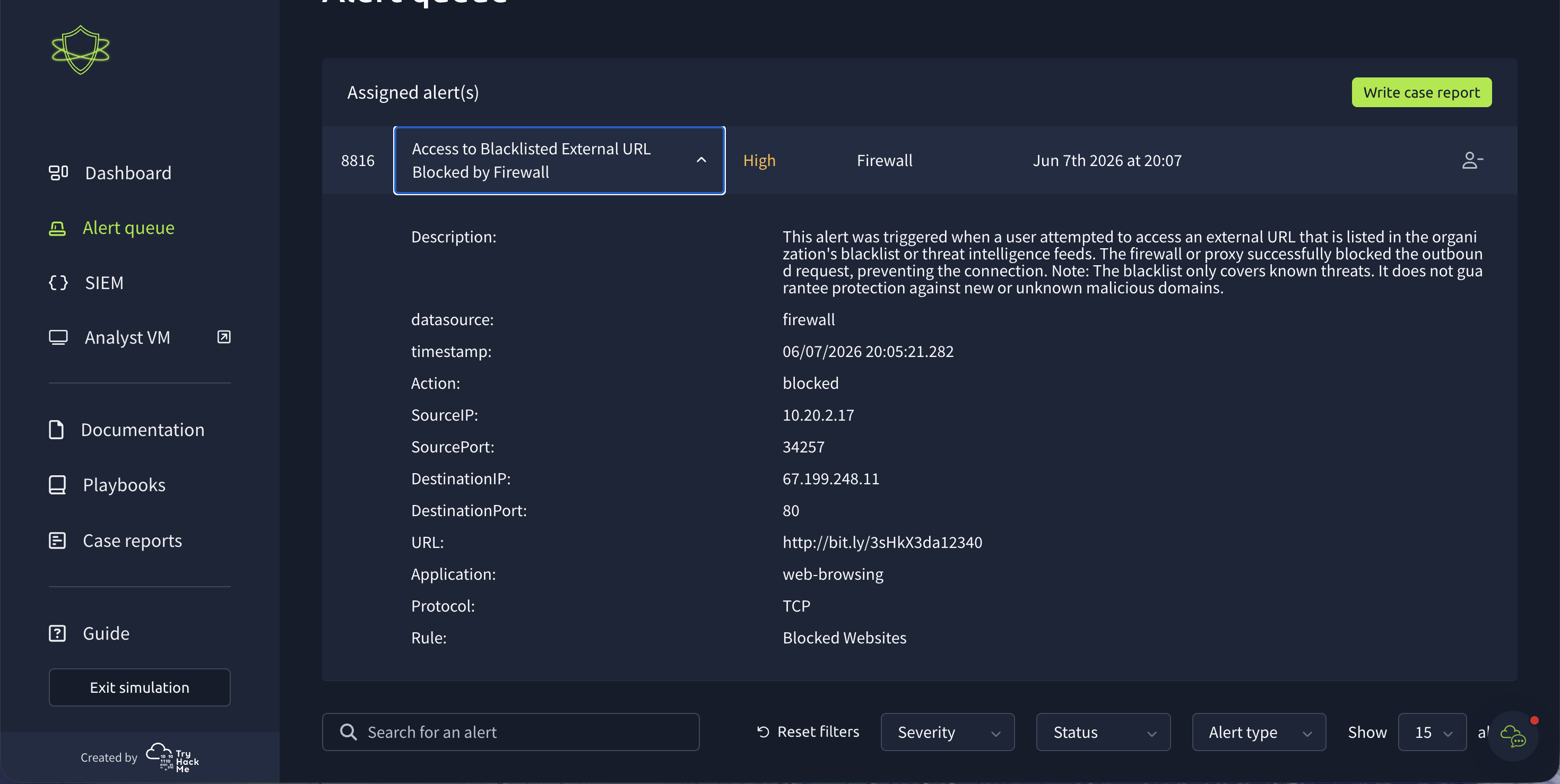Click the Firewall alert type cell
This screenshot has height=784, width=1560.
click(x=884, y=160)
